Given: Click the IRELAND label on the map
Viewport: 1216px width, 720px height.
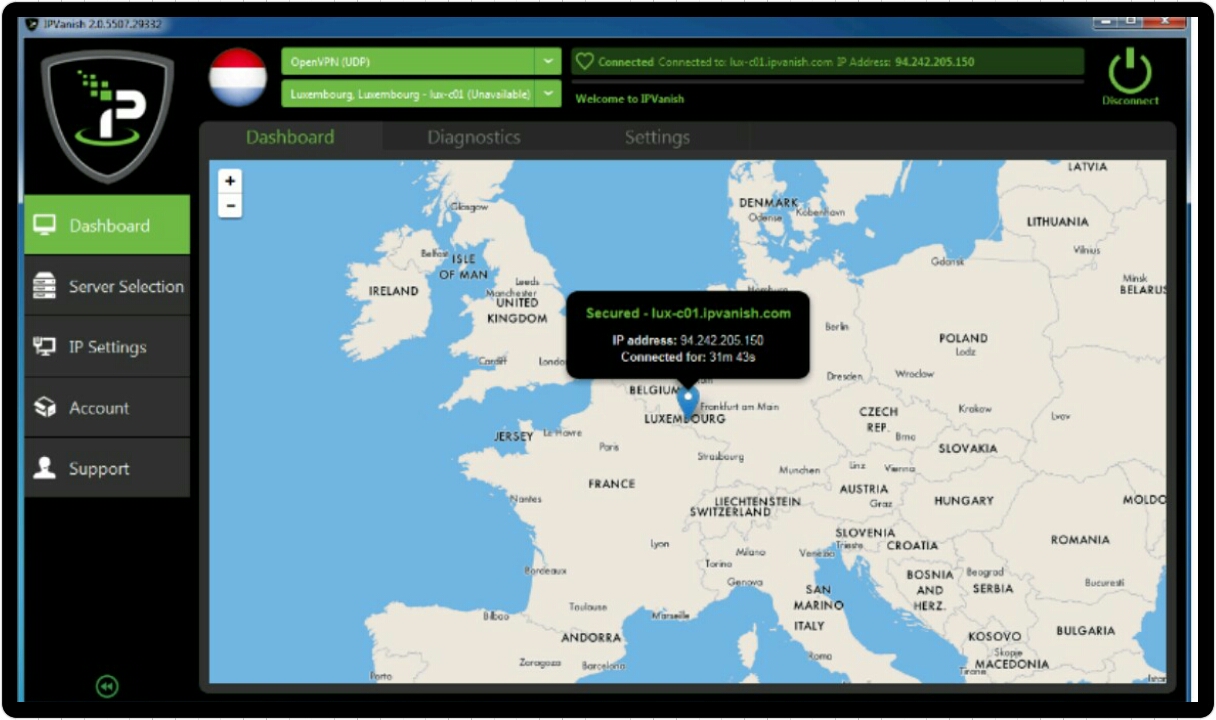Looking at the screenshot, I should tap(394, 291).
